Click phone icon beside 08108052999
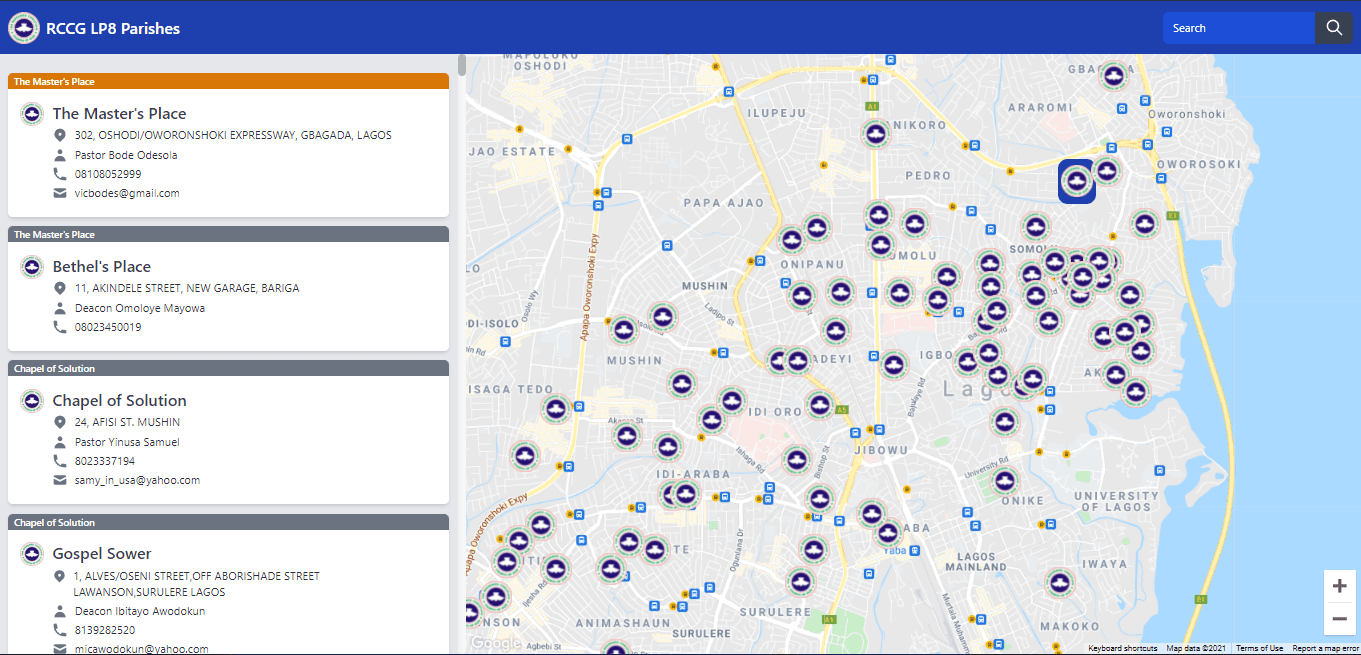The image size is (1361, 655). click(60, 174)
